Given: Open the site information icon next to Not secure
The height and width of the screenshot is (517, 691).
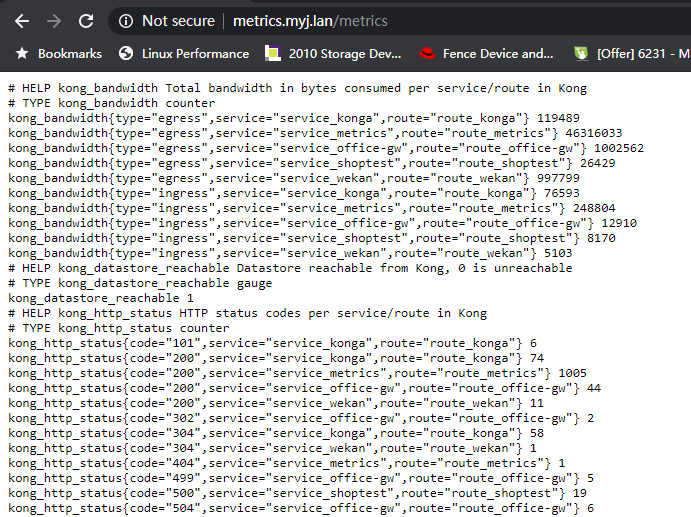Looking at the screenshot, I should [125, 21].
